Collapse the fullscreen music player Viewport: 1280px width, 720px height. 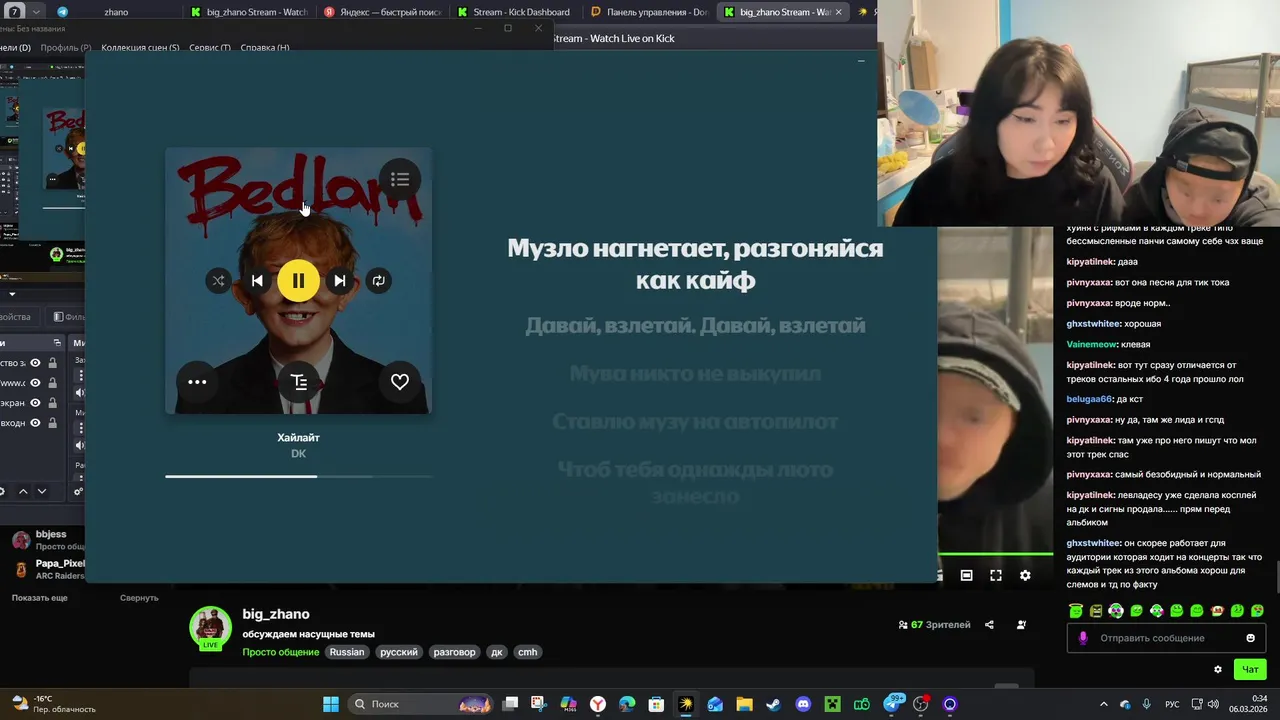[x=861, y=61]
